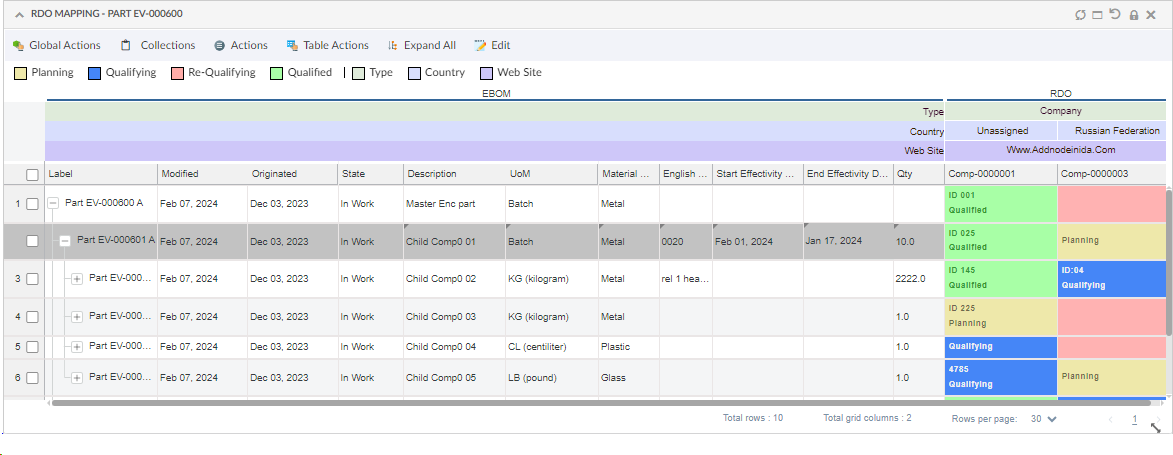Click the resize handle at bottom-right corner
This screenshot has height=455, width=1173.
(1156, 427)
